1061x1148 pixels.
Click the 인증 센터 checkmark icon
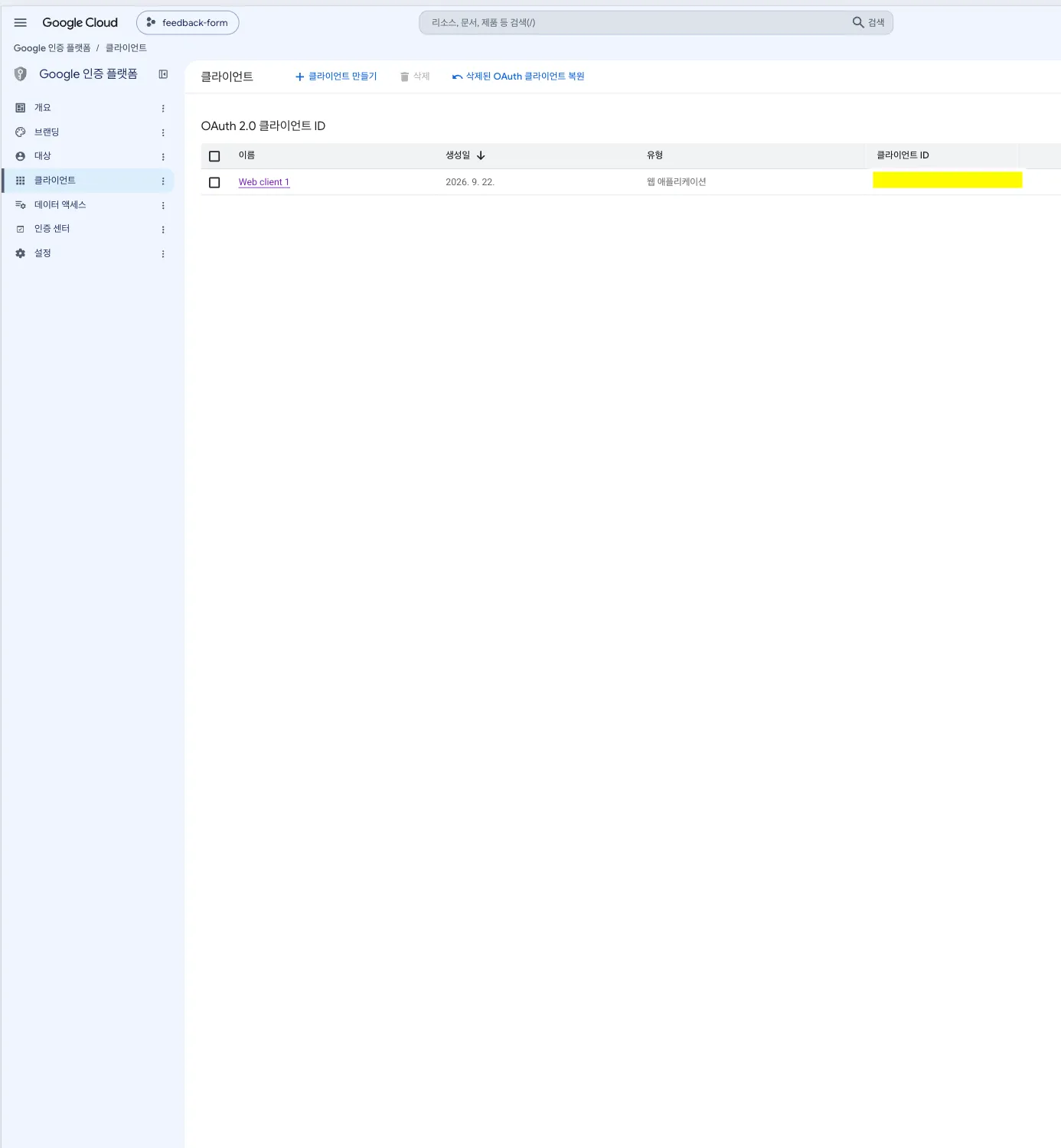click(x=21, y=229)
